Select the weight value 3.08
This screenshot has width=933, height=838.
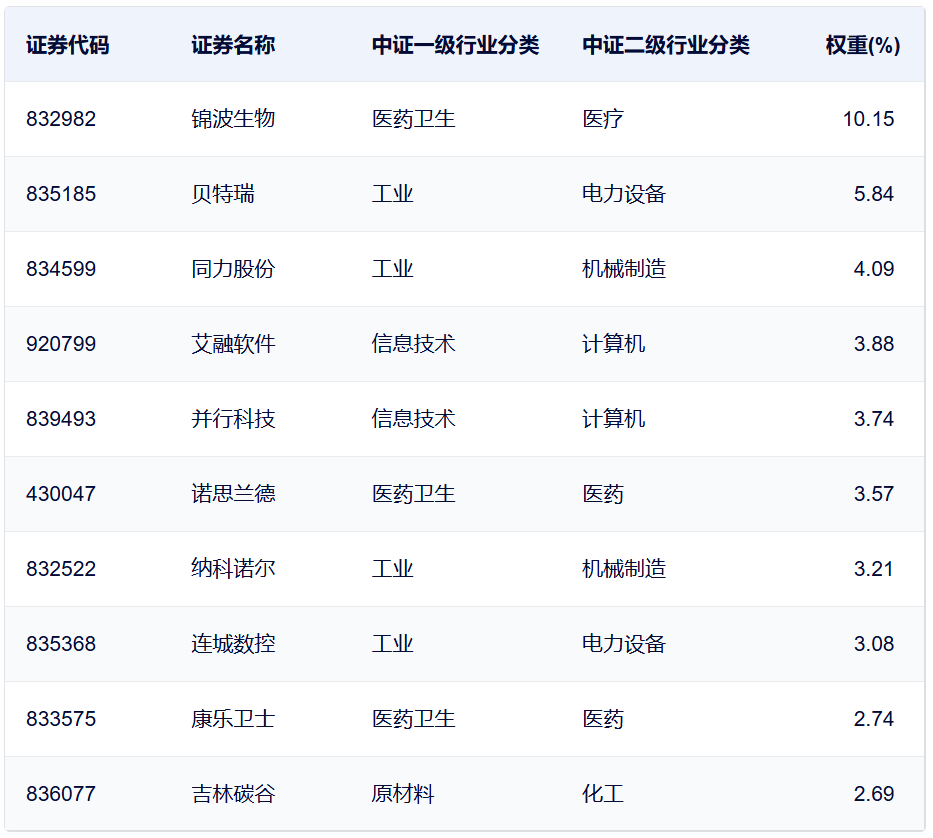coord(873,644)
